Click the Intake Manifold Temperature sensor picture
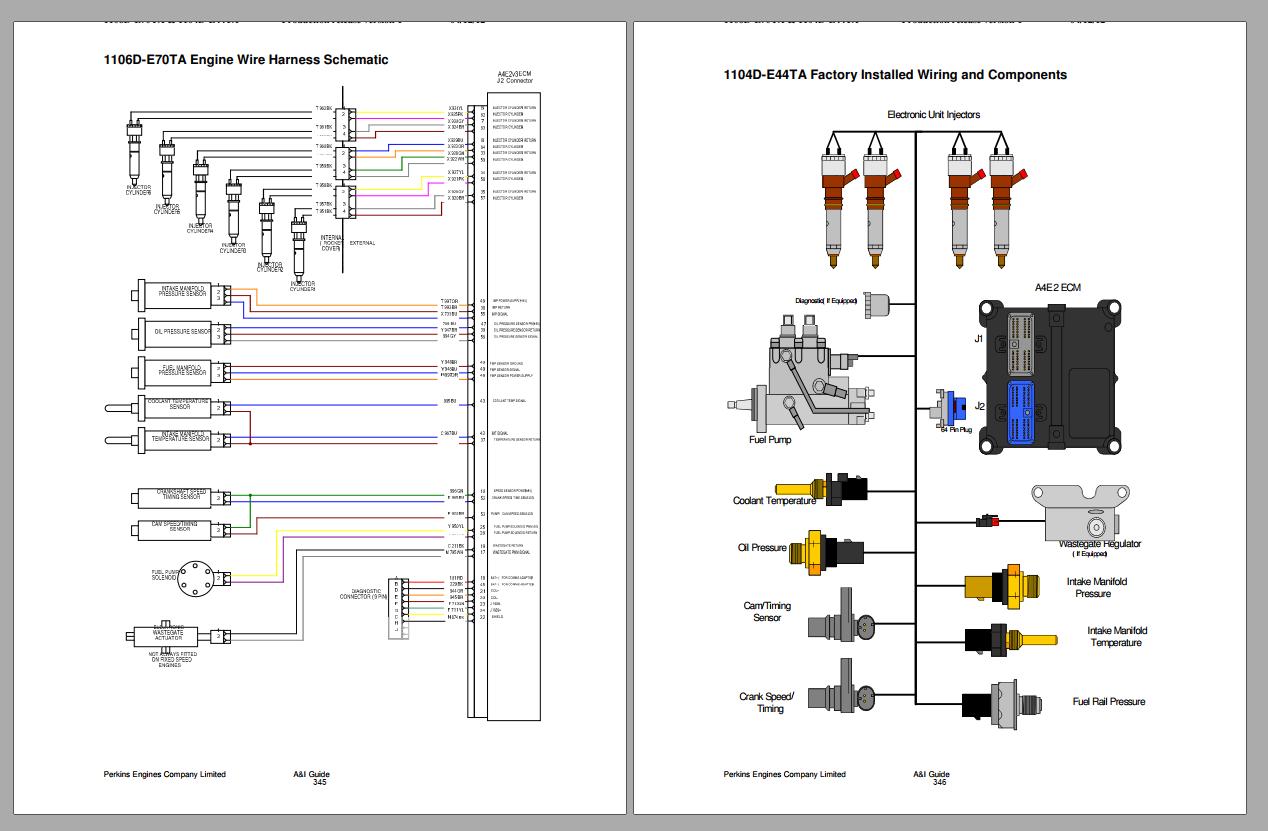 (1010, 638)
